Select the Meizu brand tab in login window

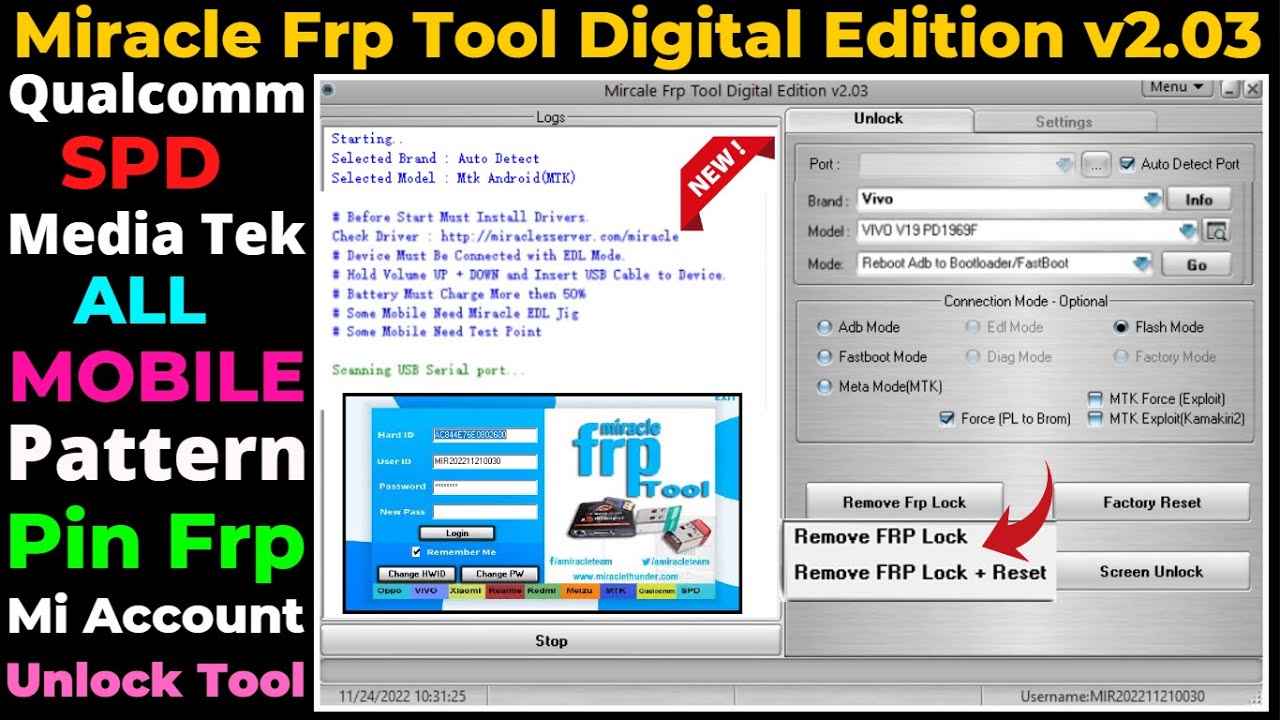point(579,591)
